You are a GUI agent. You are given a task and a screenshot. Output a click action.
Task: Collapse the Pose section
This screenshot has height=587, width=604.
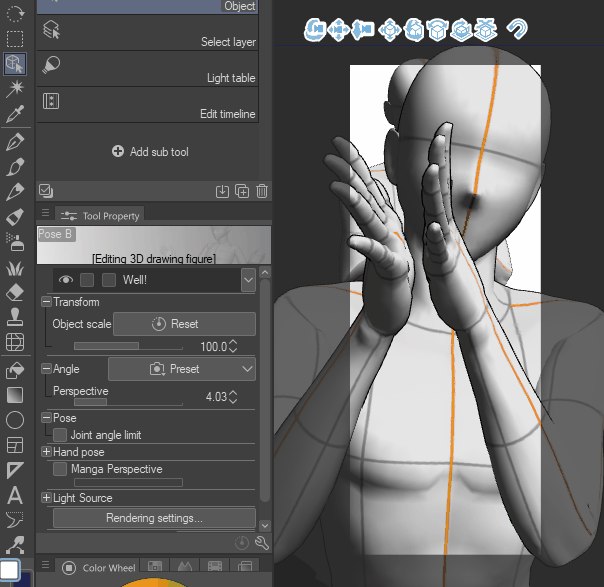[46, 418]
